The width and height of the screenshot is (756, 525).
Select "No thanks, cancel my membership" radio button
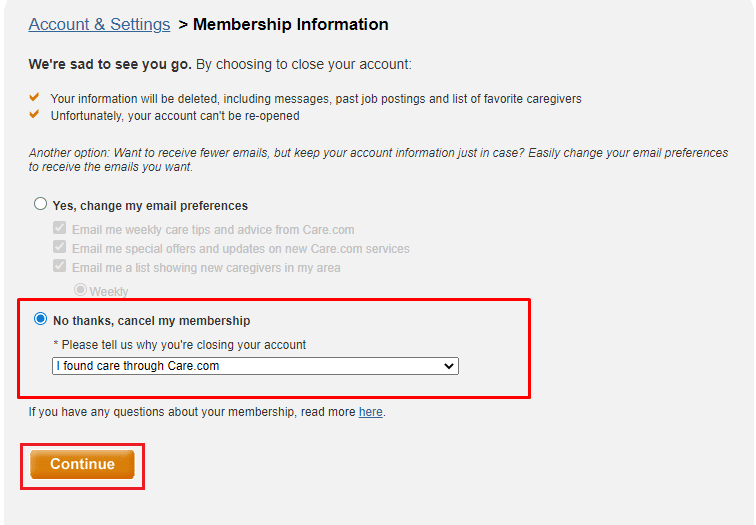40,319
